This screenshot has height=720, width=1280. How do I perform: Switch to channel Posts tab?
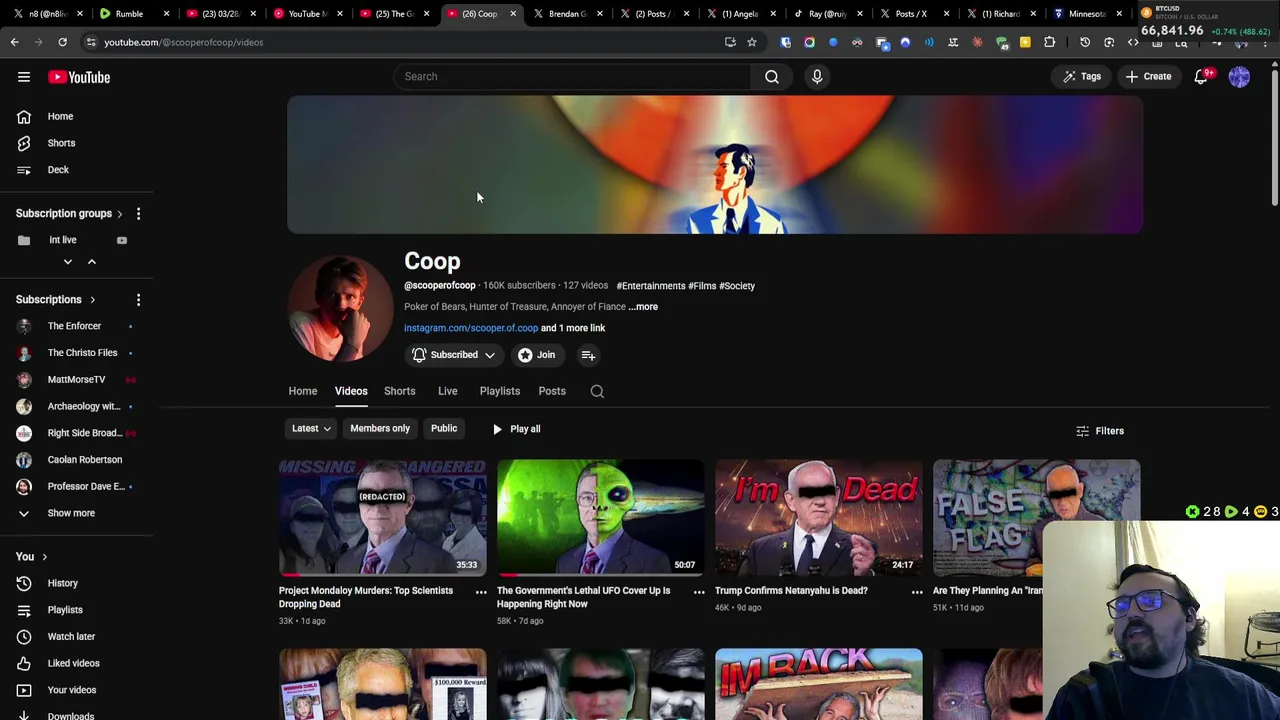552,391
